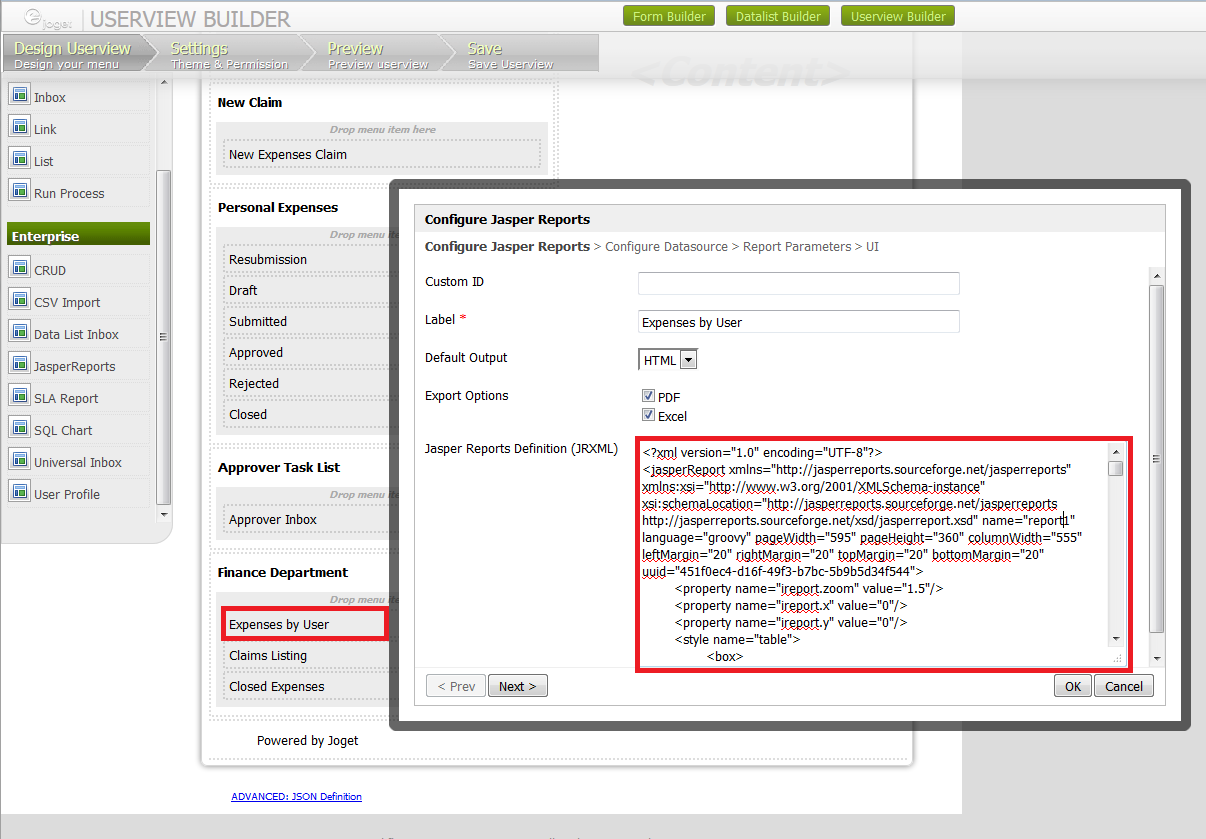Viewport: 1206px width, 839px height.
Task: Click the List menu element icon
Action: (19, 159)
